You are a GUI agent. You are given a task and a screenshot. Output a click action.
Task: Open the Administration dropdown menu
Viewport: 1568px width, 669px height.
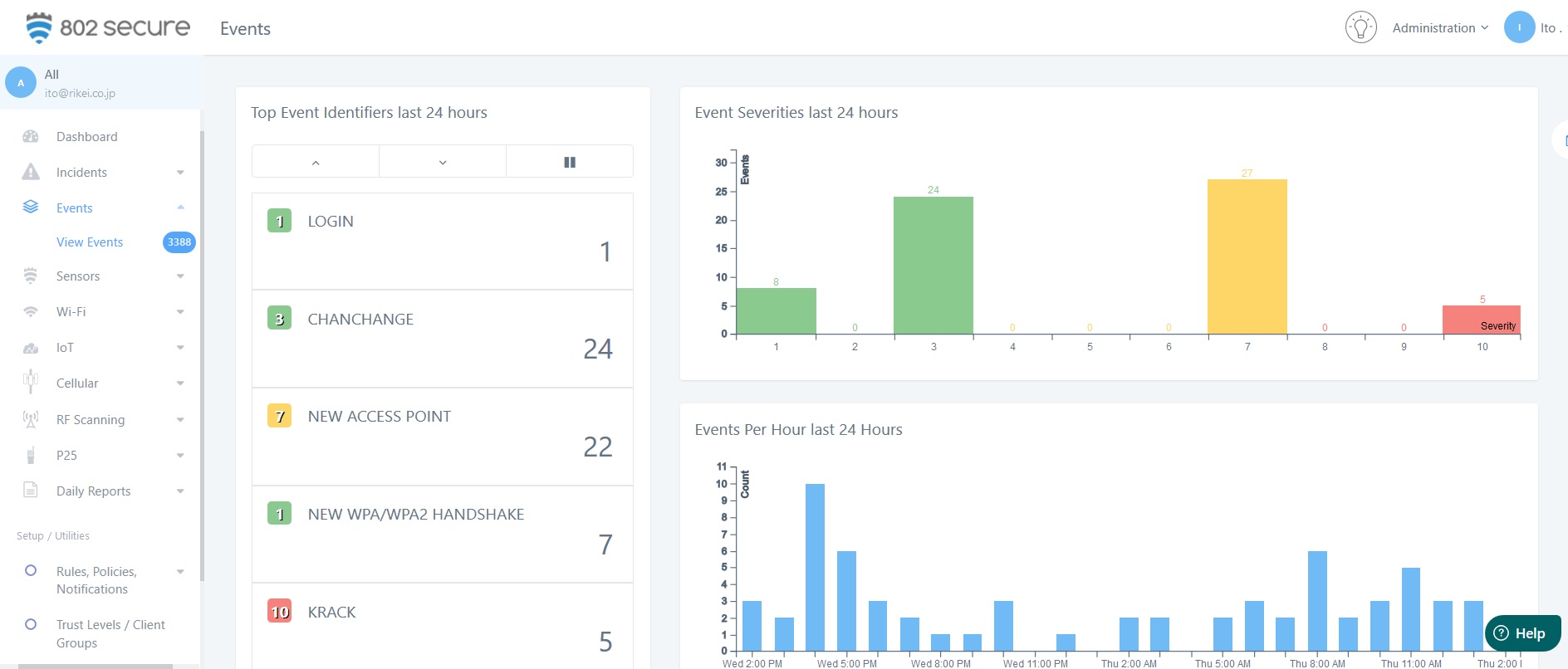[x=1439, y=28]
